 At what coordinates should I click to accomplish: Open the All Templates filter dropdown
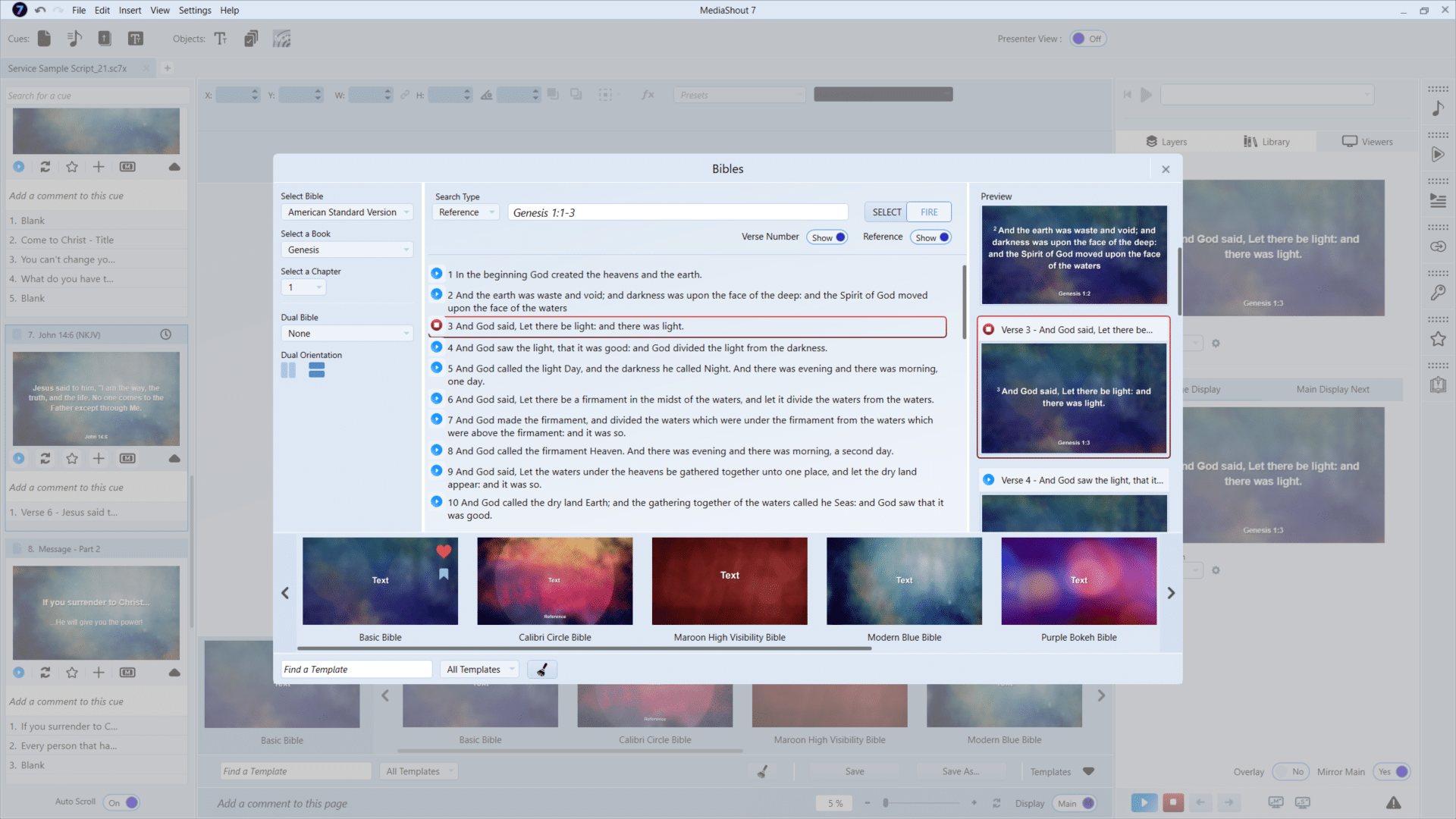(x=479, y=669)
